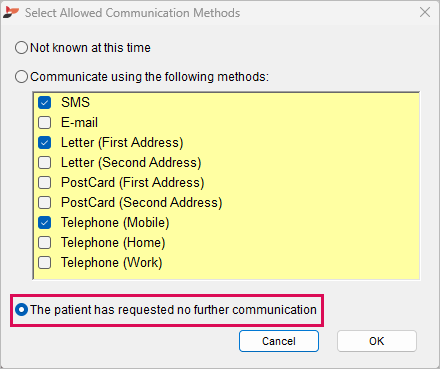This screenshot has height=369, width=440.
Task: Click the Cancel button
Action: click(x=279, y=341)
